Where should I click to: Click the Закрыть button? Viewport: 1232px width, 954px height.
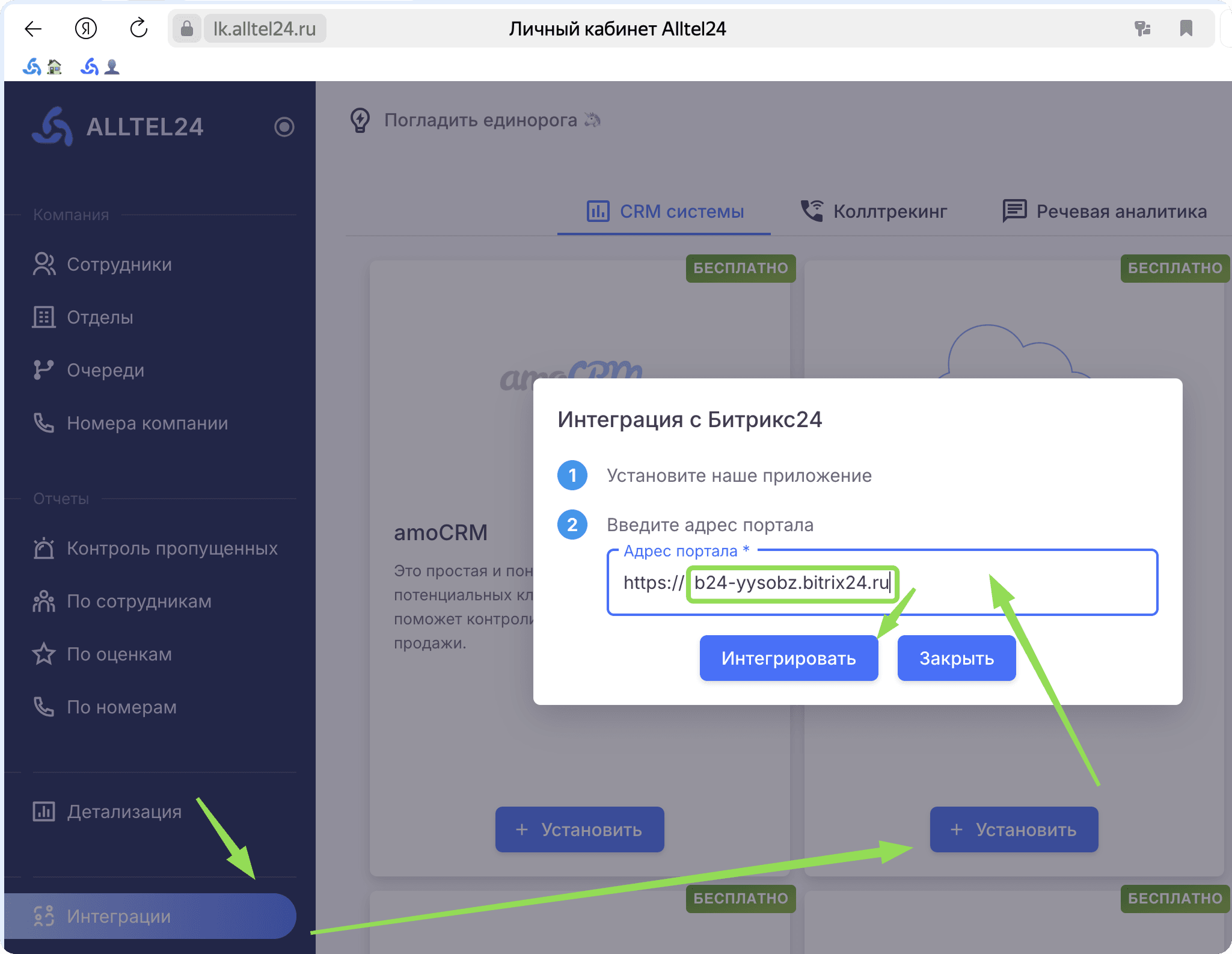[x=956, y=658]
